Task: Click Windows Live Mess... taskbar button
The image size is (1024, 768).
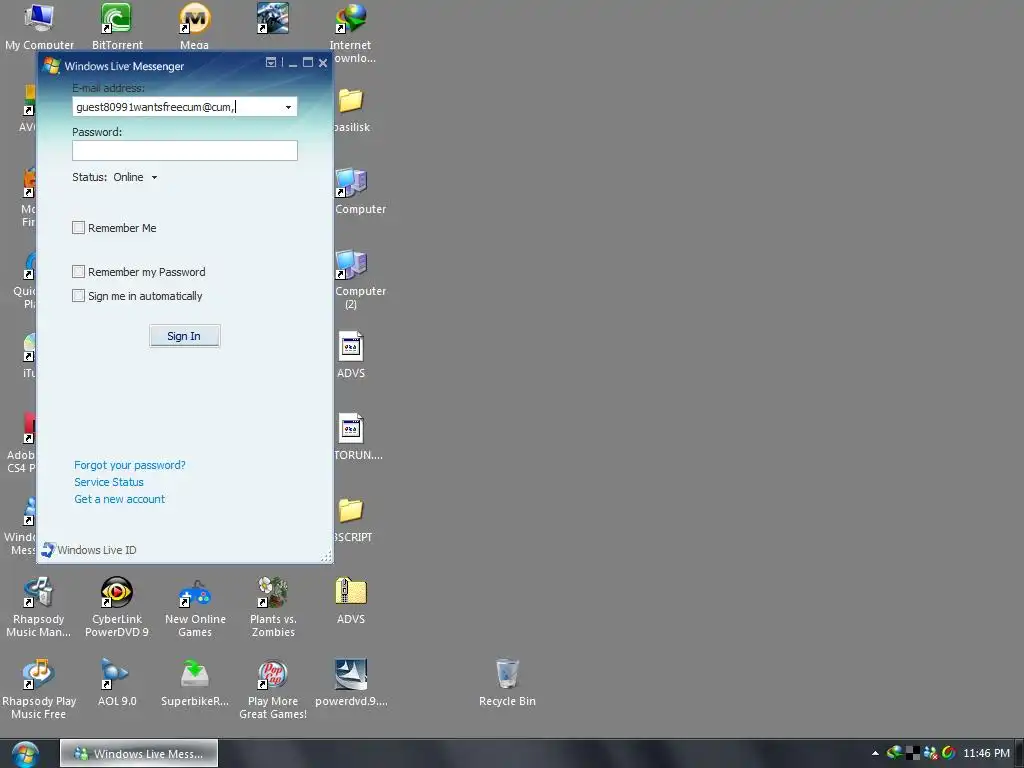Action: 139,754
